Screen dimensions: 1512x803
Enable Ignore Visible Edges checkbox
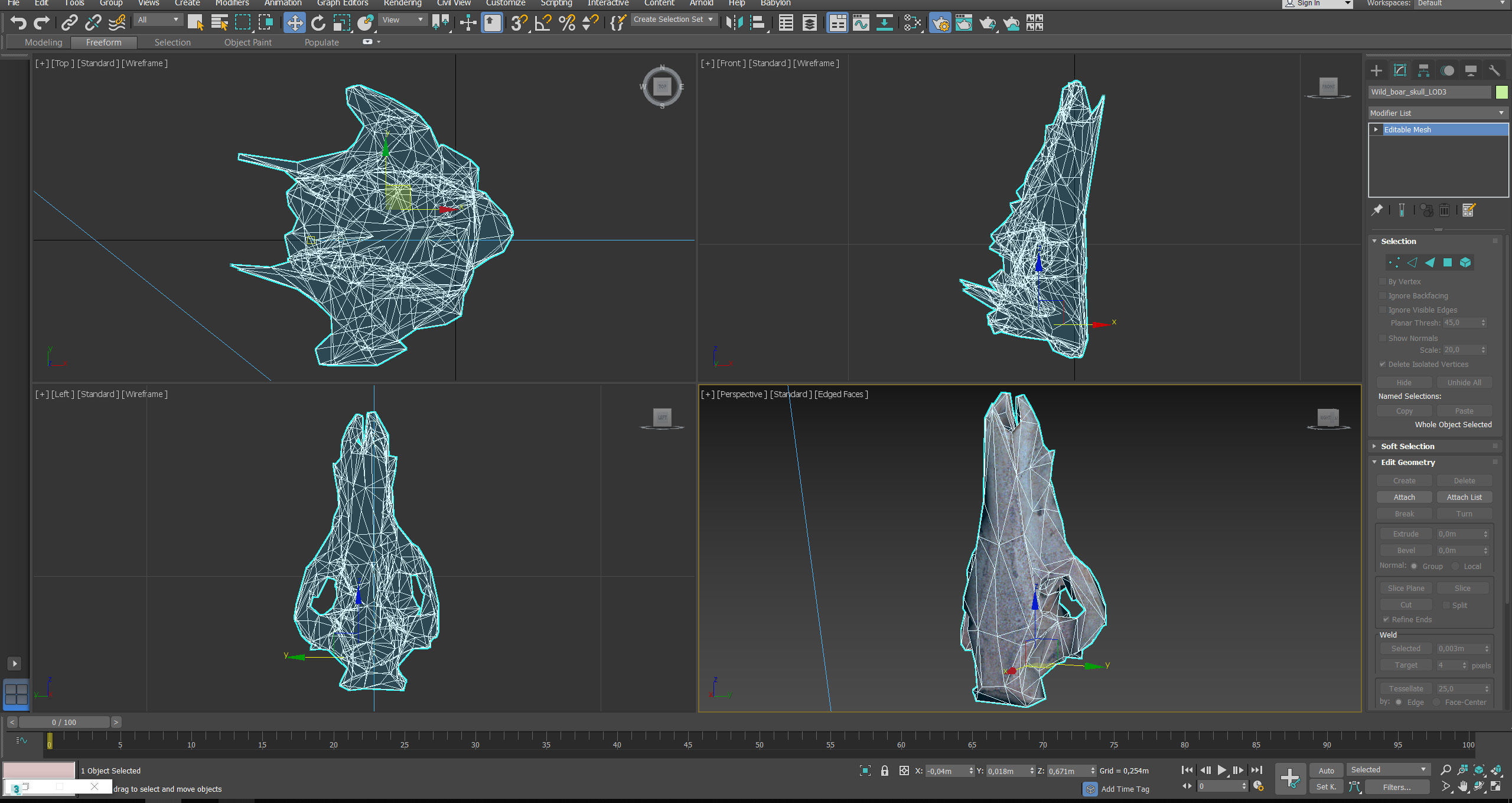[x=1382, y=310]
